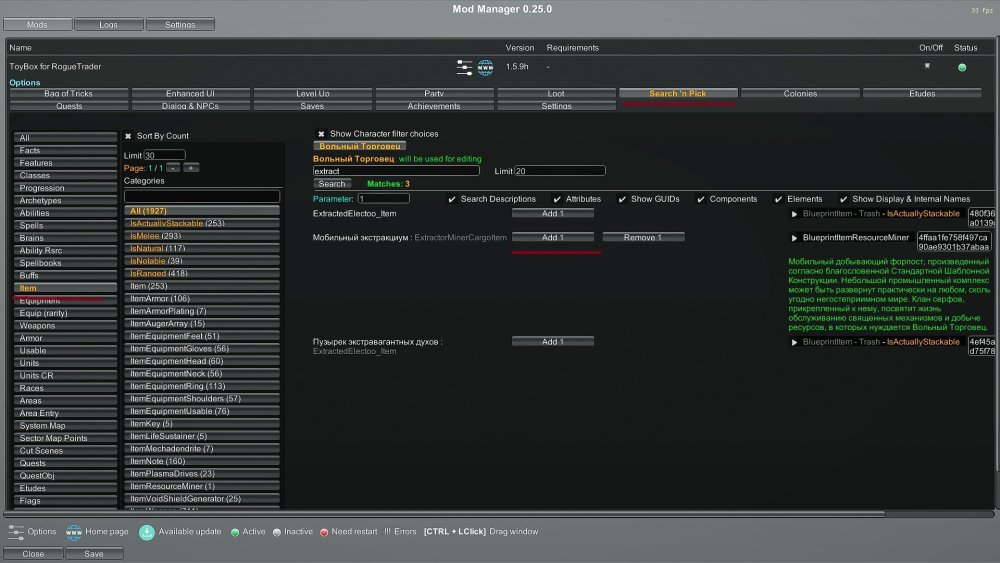Uncheck the Sort By Count option
This screenshot has height=563, width=1000.
[x=128, y=136]
